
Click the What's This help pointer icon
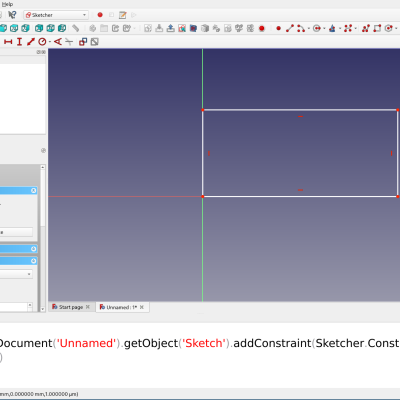[12, 15]
